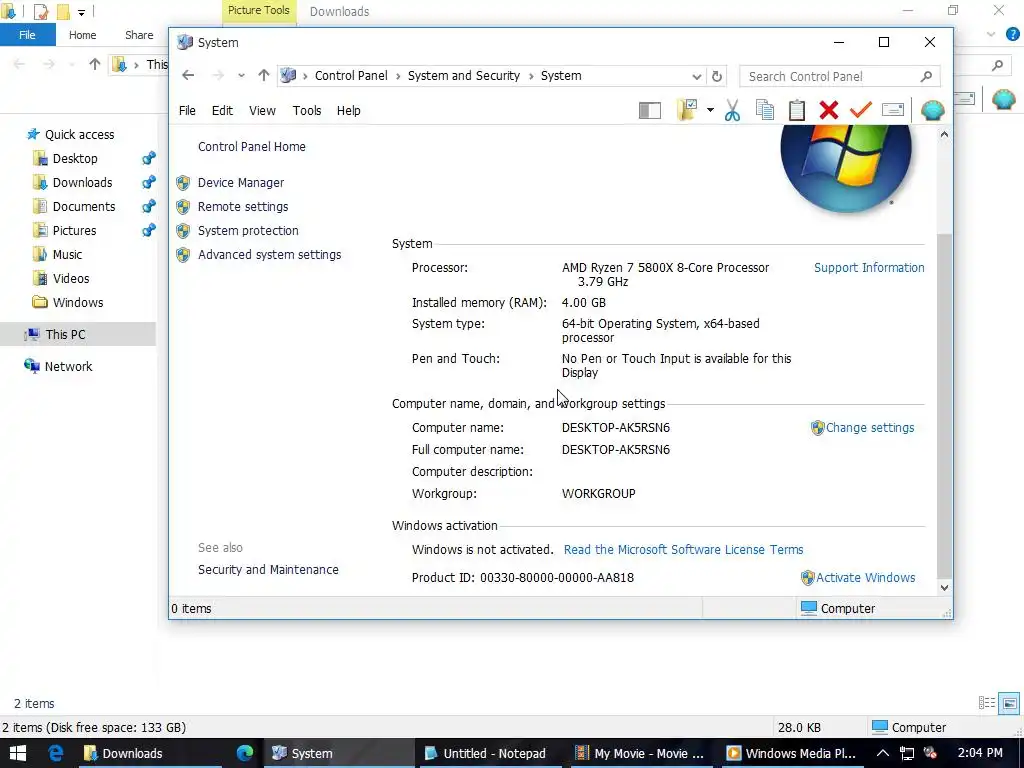Select Windows folder in Quick access
The width and height of the screenshot is (1024, 768).
click(x=78, y=303)
